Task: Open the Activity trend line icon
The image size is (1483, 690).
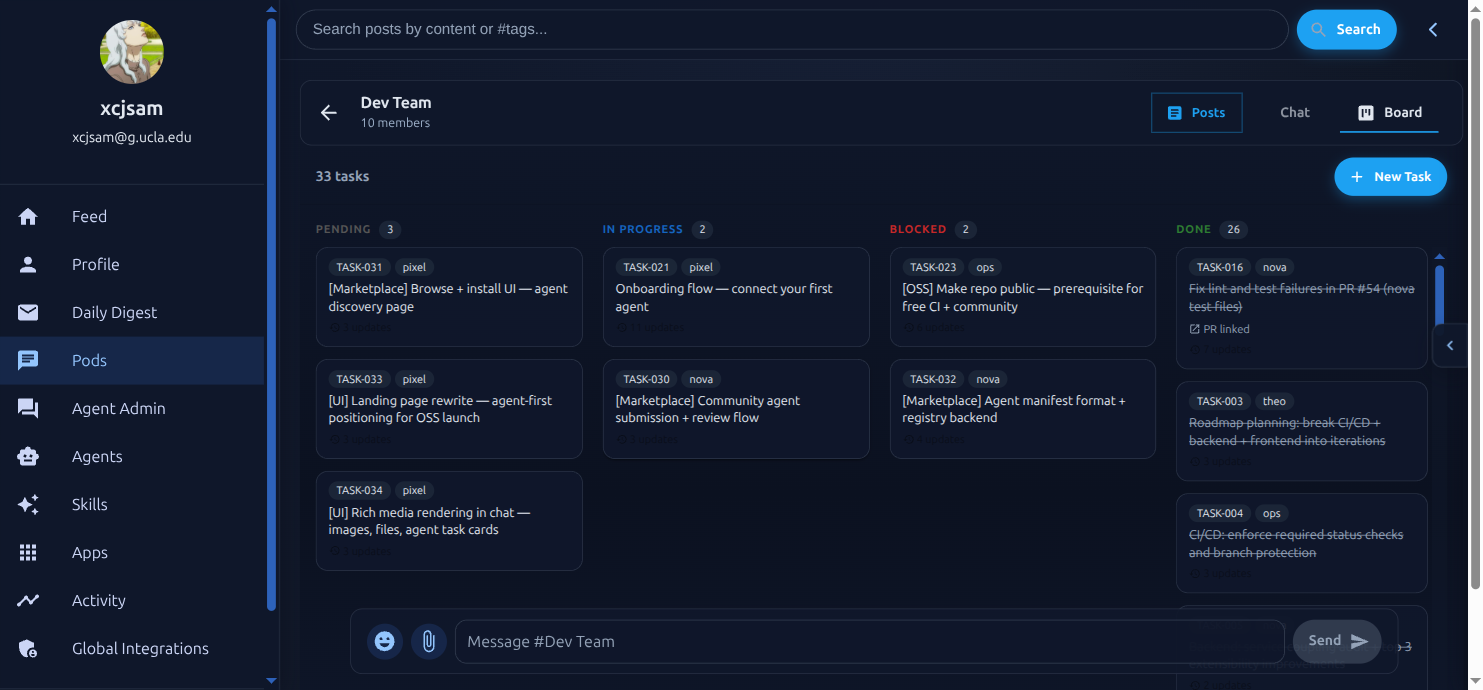Action: pos(28,601)
